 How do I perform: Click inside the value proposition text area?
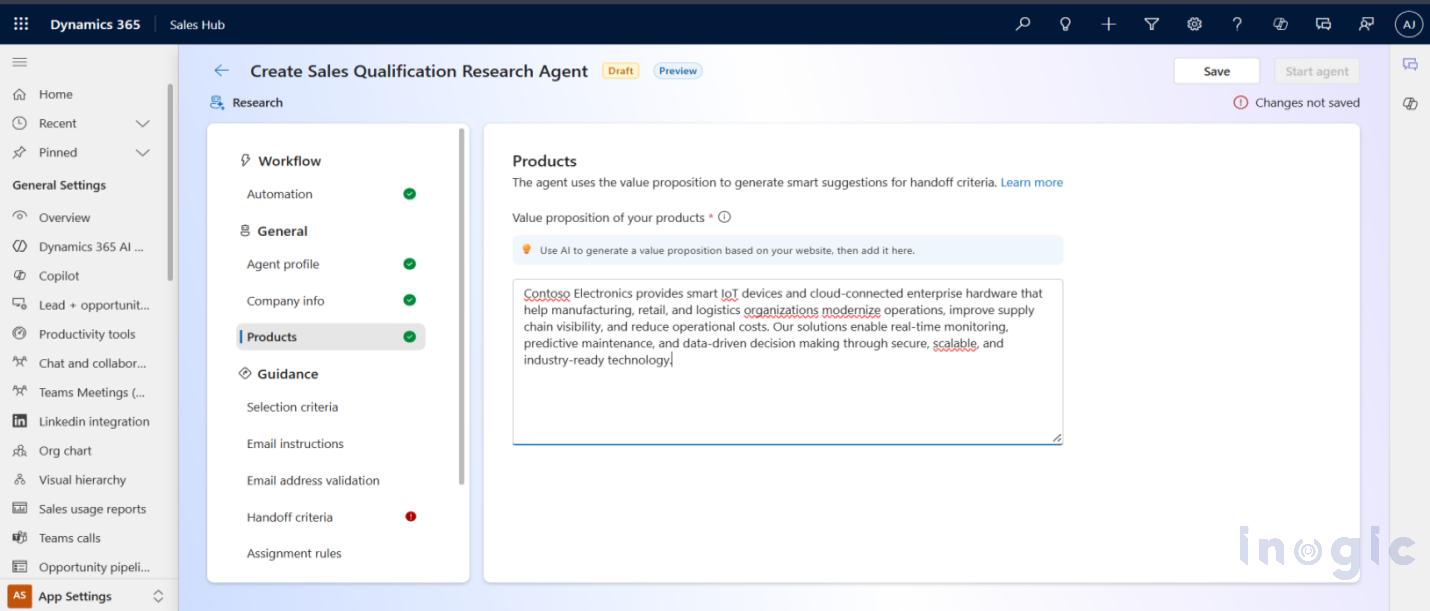[x=786, y=400]
